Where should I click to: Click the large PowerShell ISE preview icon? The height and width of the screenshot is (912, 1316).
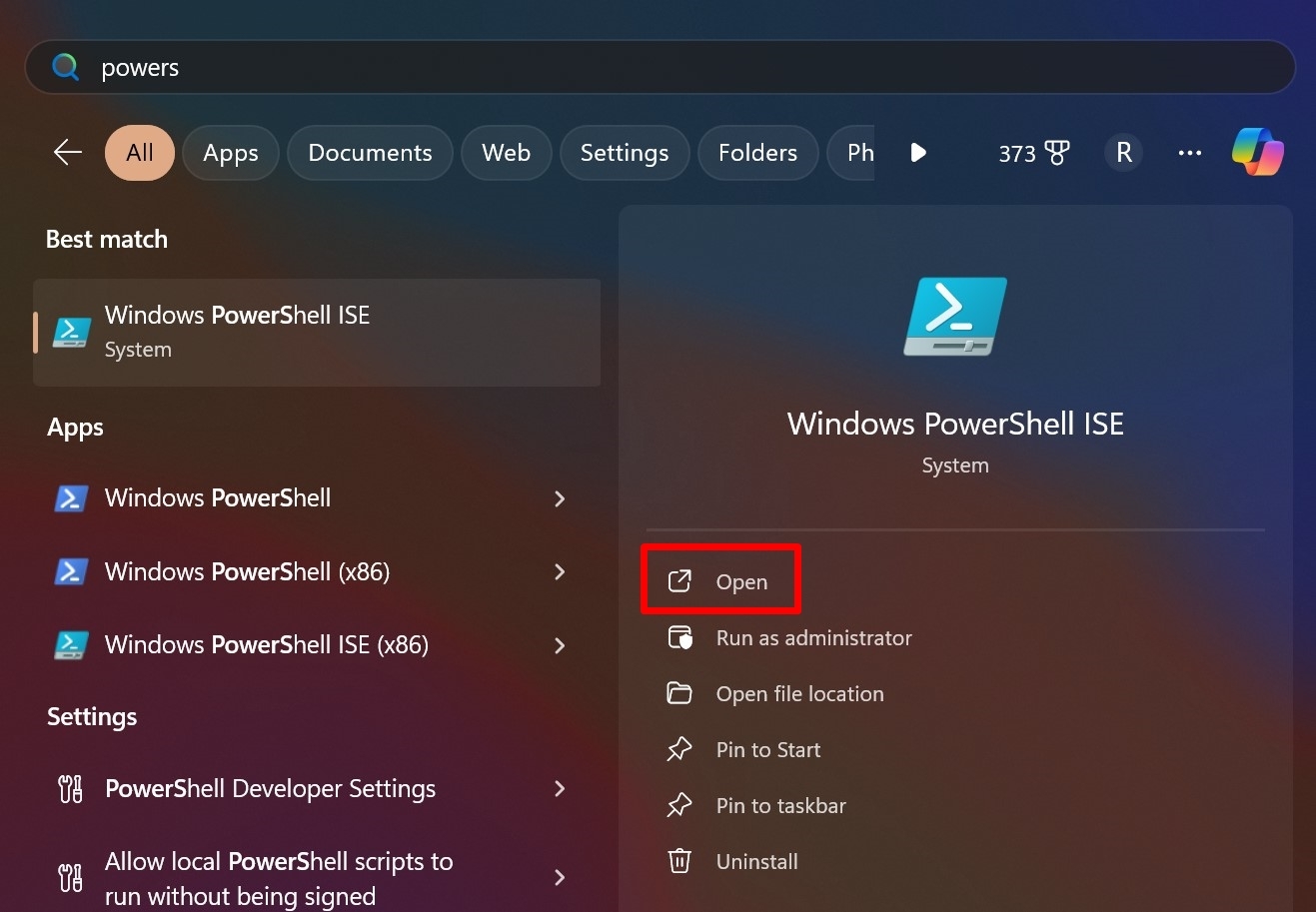tap(955, 317)
